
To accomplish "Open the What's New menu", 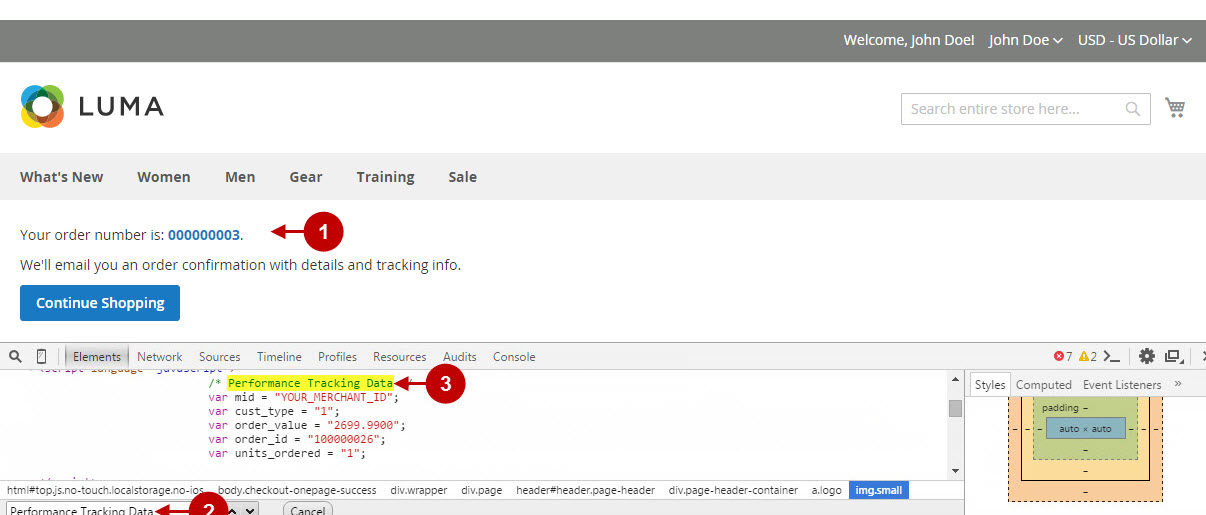I will pyautogui.click(x=61, y=177).
